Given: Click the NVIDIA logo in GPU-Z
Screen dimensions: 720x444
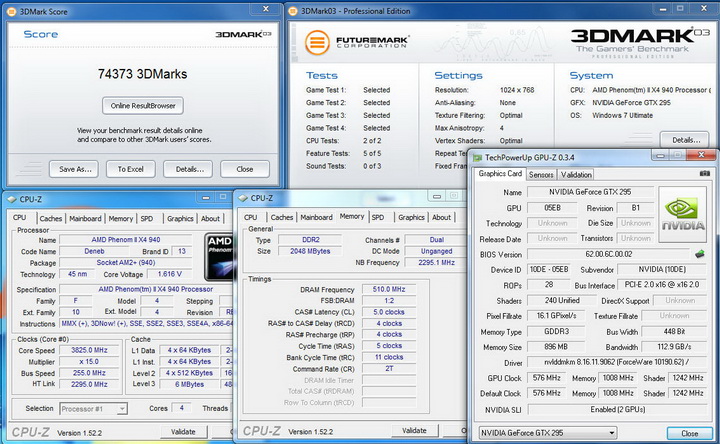Looking at the screenshot, I should (x=682, y=214).
